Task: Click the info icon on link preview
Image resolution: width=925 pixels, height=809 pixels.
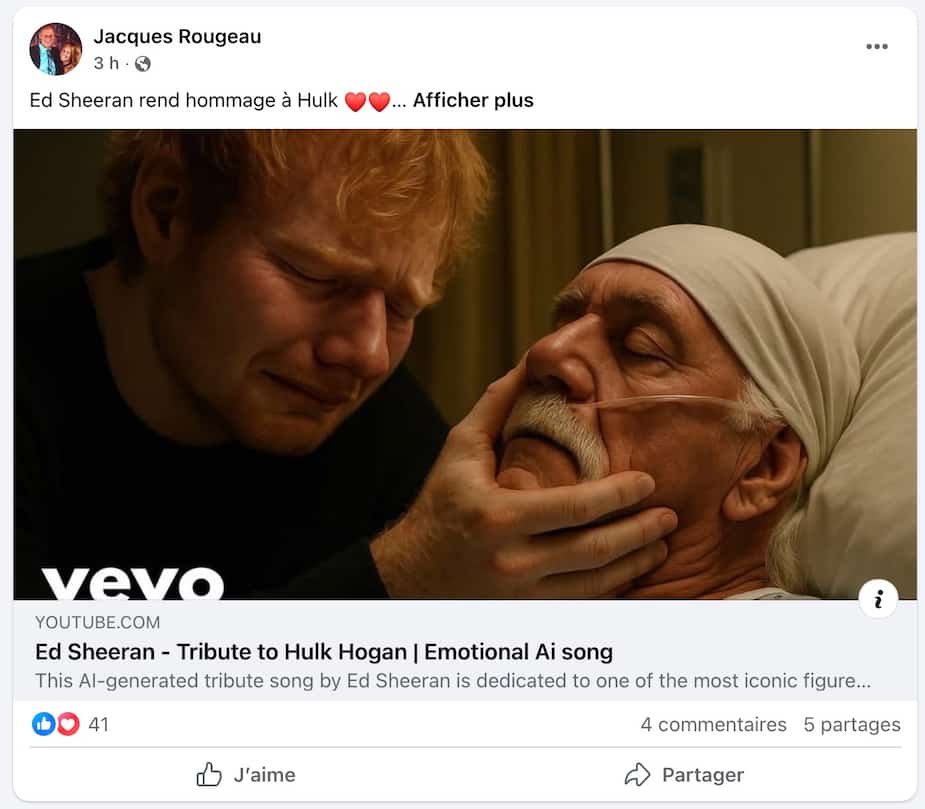Action: (x=878, y=598)
